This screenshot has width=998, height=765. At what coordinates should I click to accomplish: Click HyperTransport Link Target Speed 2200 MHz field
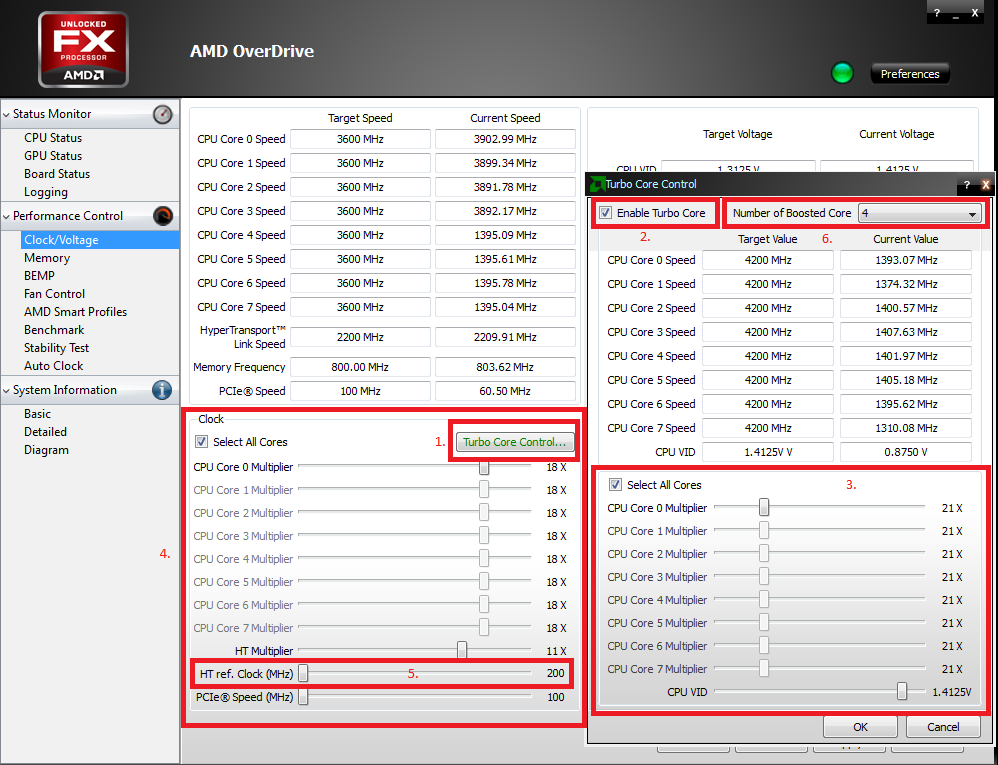coord(360,337)
